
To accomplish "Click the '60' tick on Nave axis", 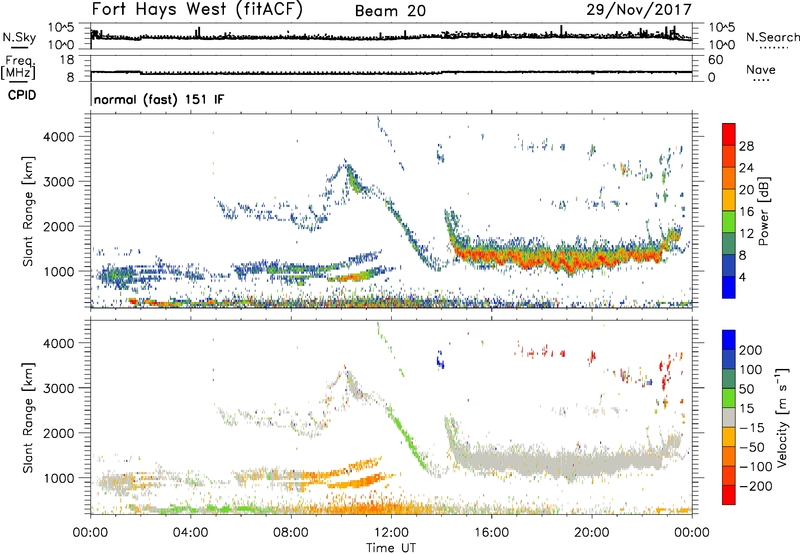I will [x=715, y=60].
